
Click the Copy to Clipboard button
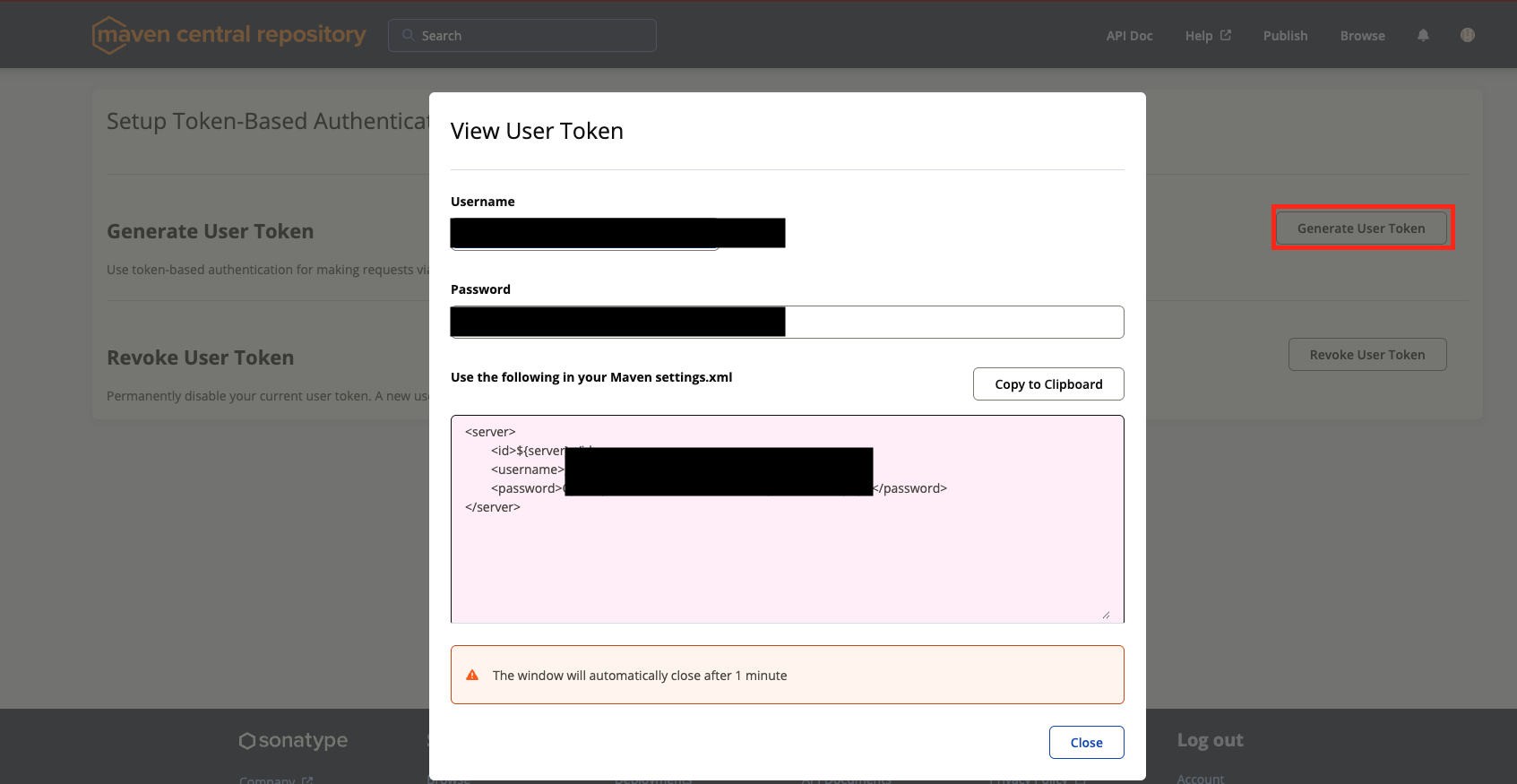click(1048, 383)
